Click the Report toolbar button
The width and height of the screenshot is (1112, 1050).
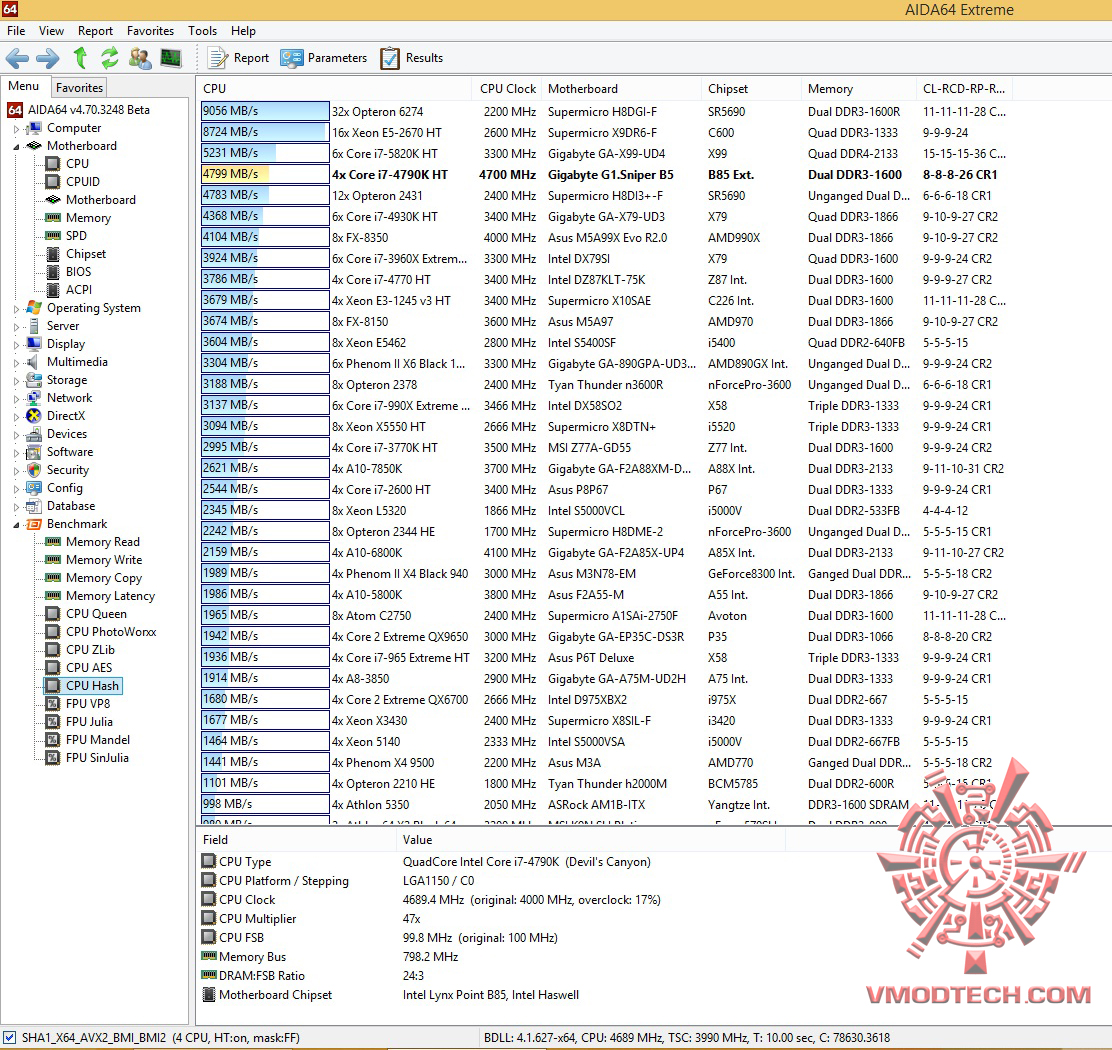pos(238,58)
